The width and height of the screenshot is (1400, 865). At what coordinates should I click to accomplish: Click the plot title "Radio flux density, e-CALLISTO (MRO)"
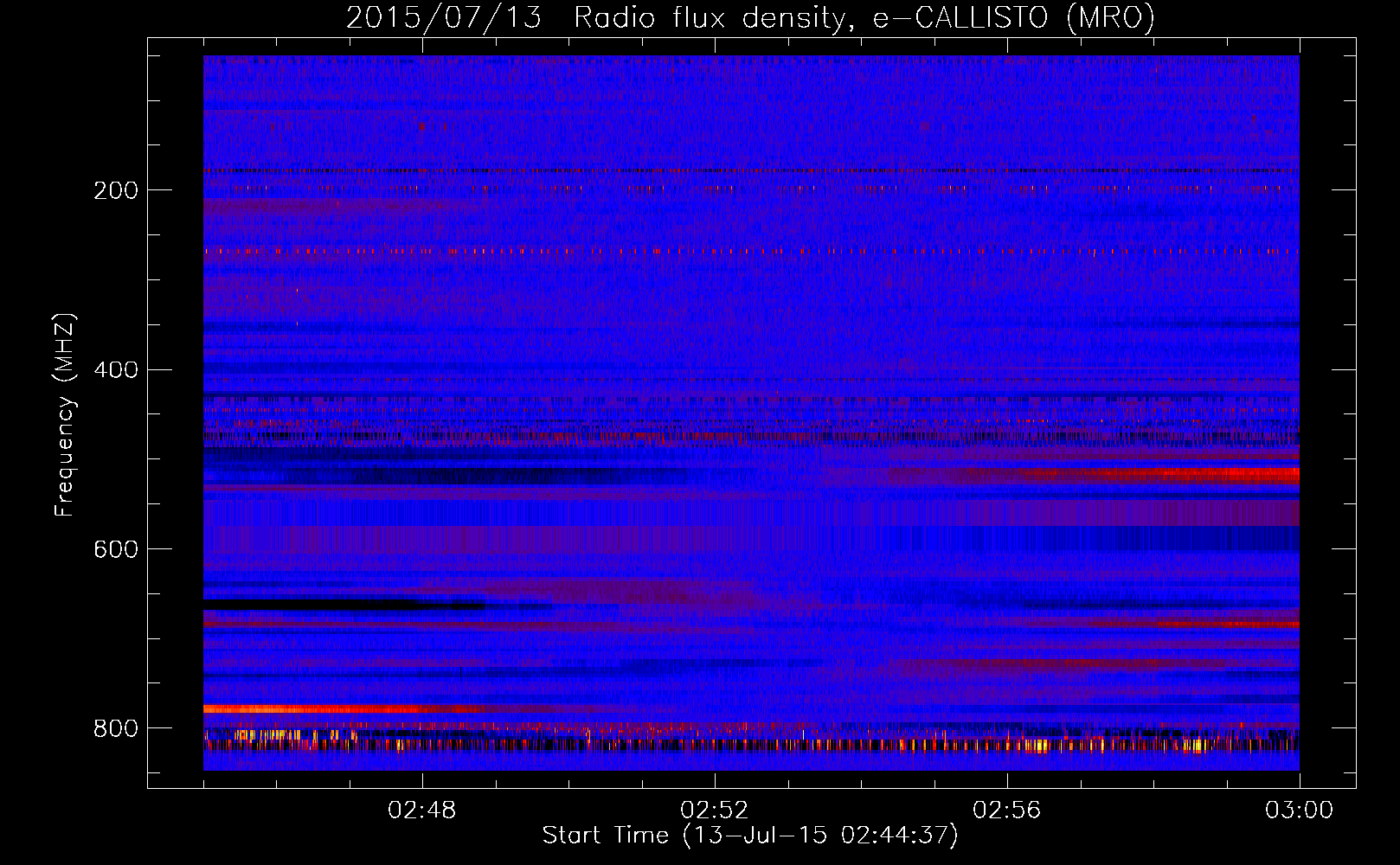click(x=864, y=17)
